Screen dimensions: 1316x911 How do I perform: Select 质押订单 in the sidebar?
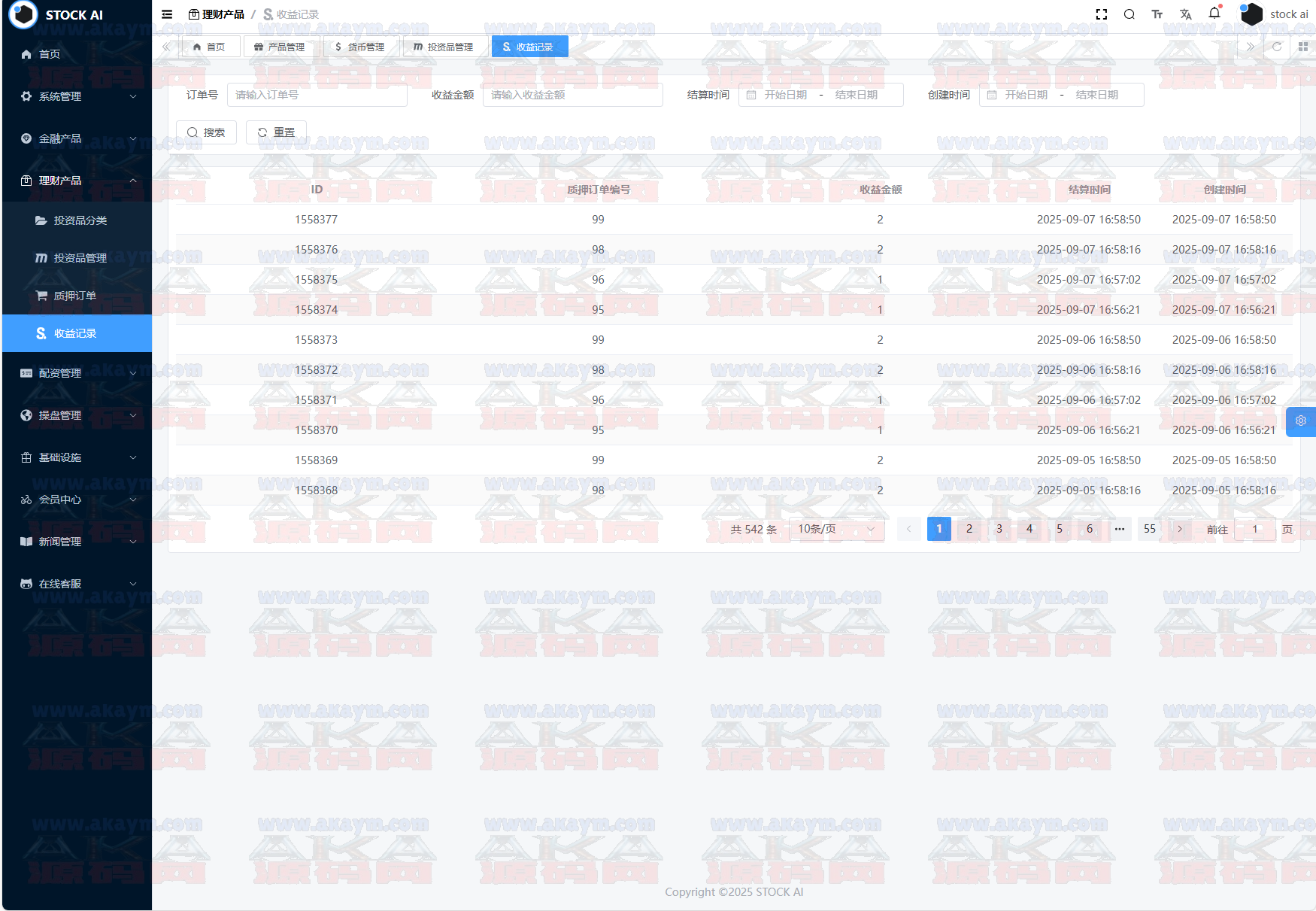pyautogui.click(x=75, y=296)
